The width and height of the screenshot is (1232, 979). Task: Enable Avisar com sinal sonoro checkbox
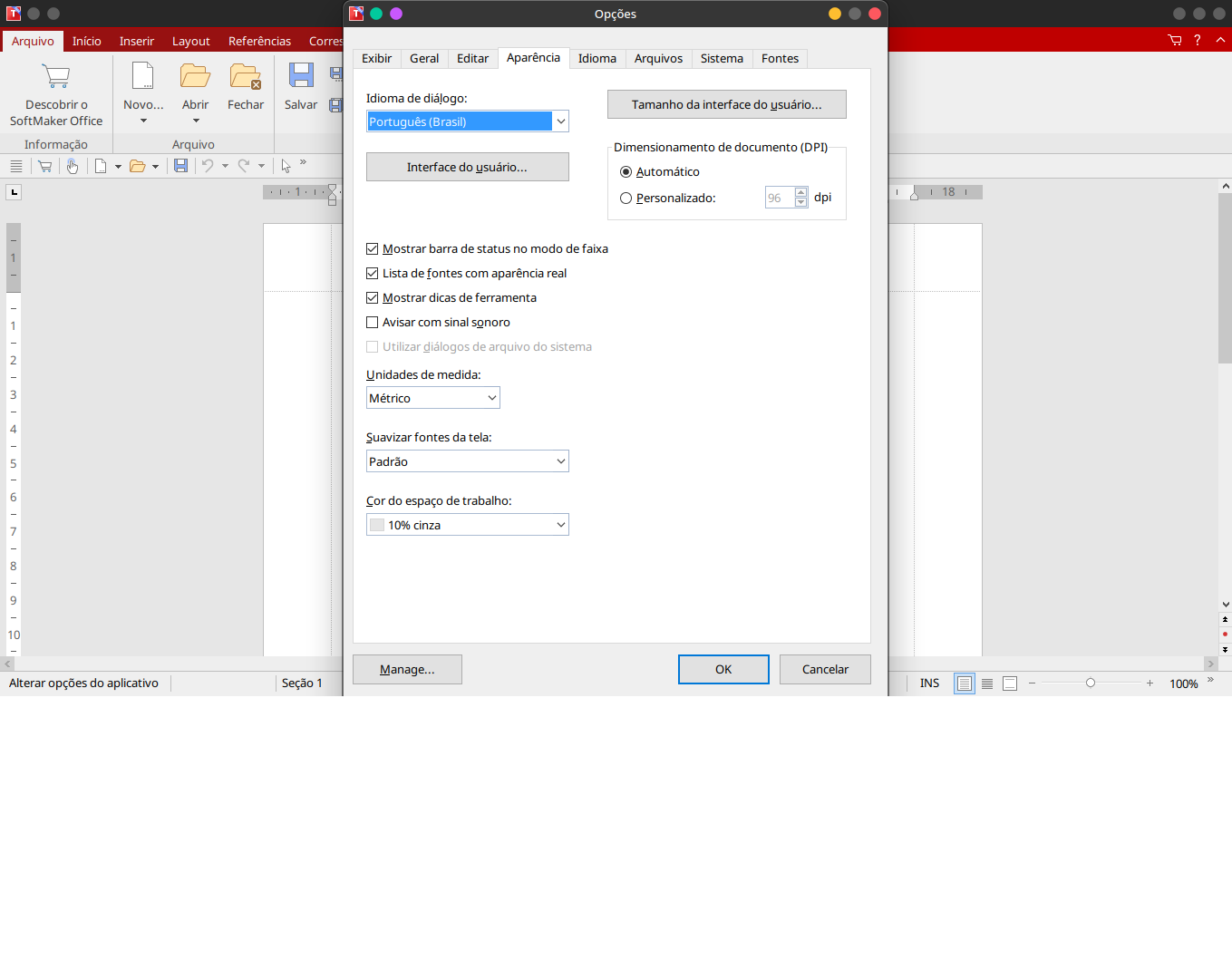coord(373,323)
